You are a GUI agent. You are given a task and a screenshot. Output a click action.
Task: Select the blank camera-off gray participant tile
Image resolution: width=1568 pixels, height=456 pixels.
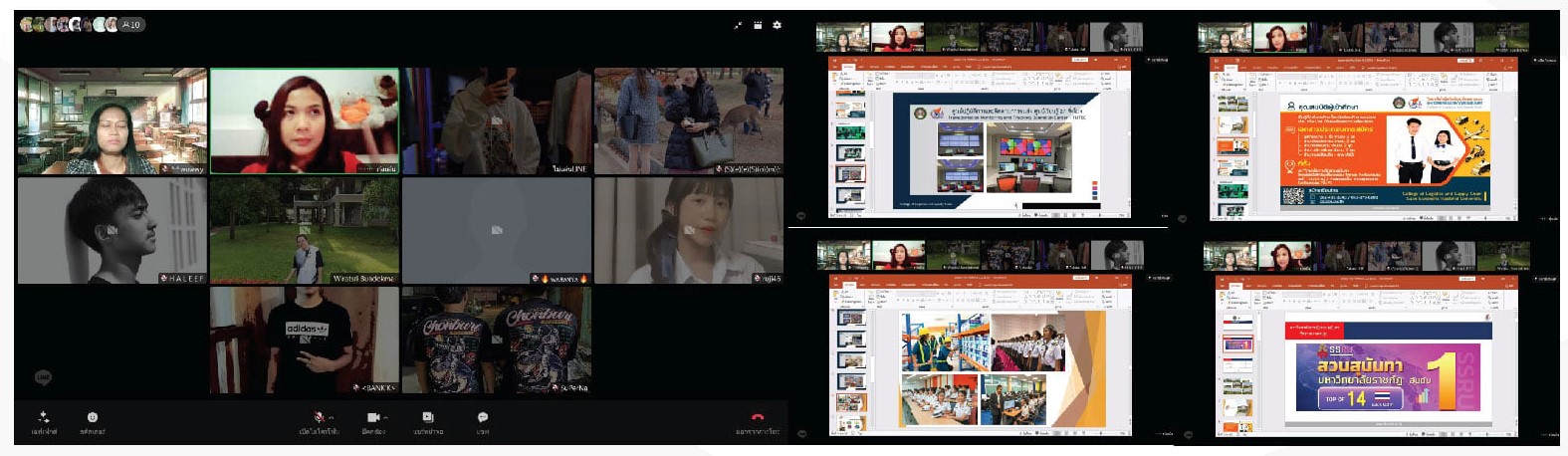tap(496, 231)
